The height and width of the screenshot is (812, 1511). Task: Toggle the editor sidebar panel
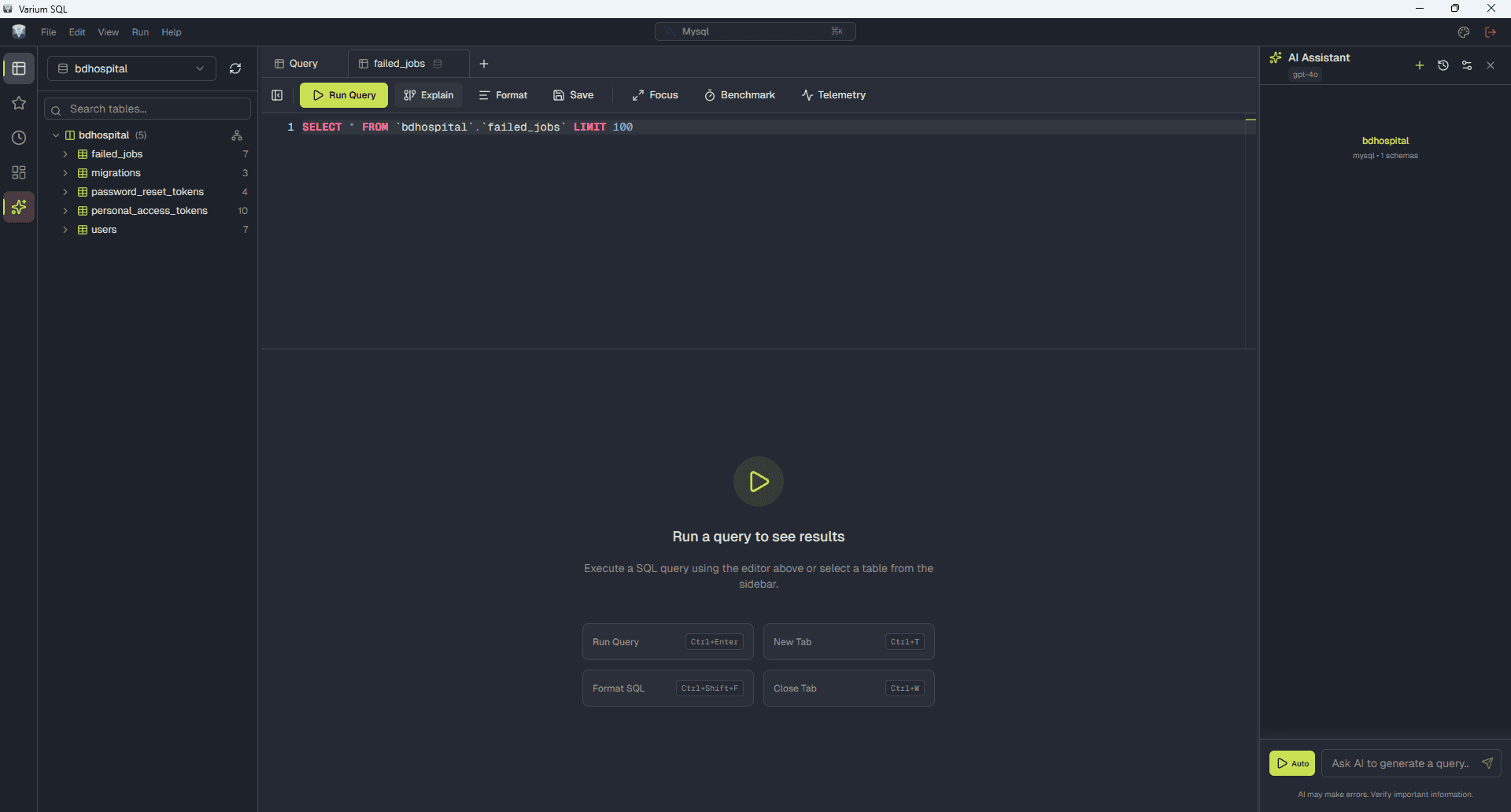[277, 95]
